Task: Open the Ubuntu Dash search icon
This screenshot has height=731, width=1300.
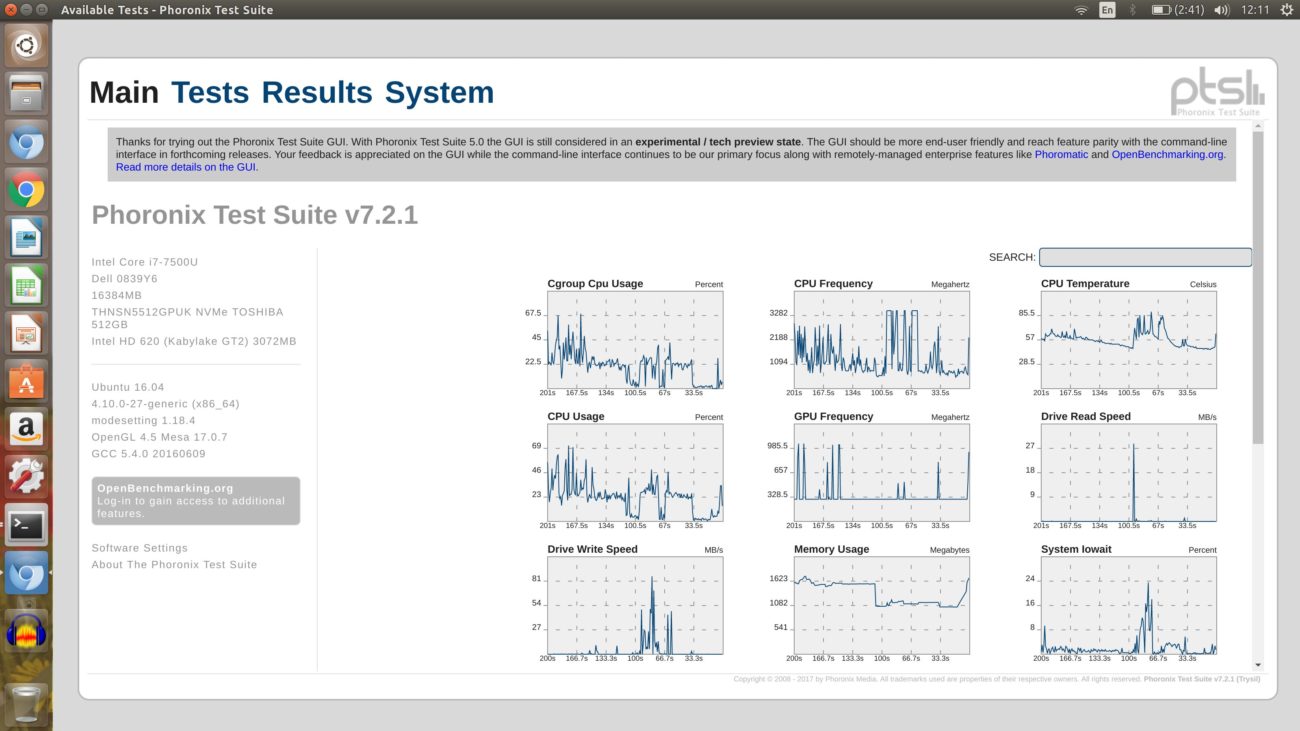Action: click(26, 46)
